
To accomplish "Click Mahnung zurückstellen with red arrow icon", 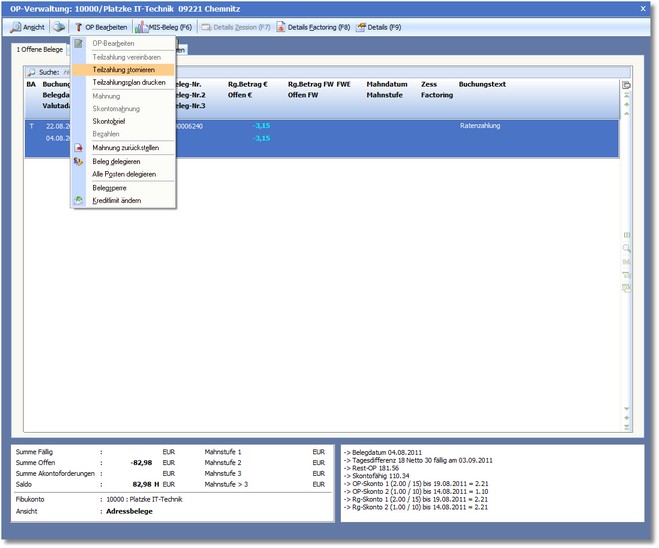I will coord(125,148).
